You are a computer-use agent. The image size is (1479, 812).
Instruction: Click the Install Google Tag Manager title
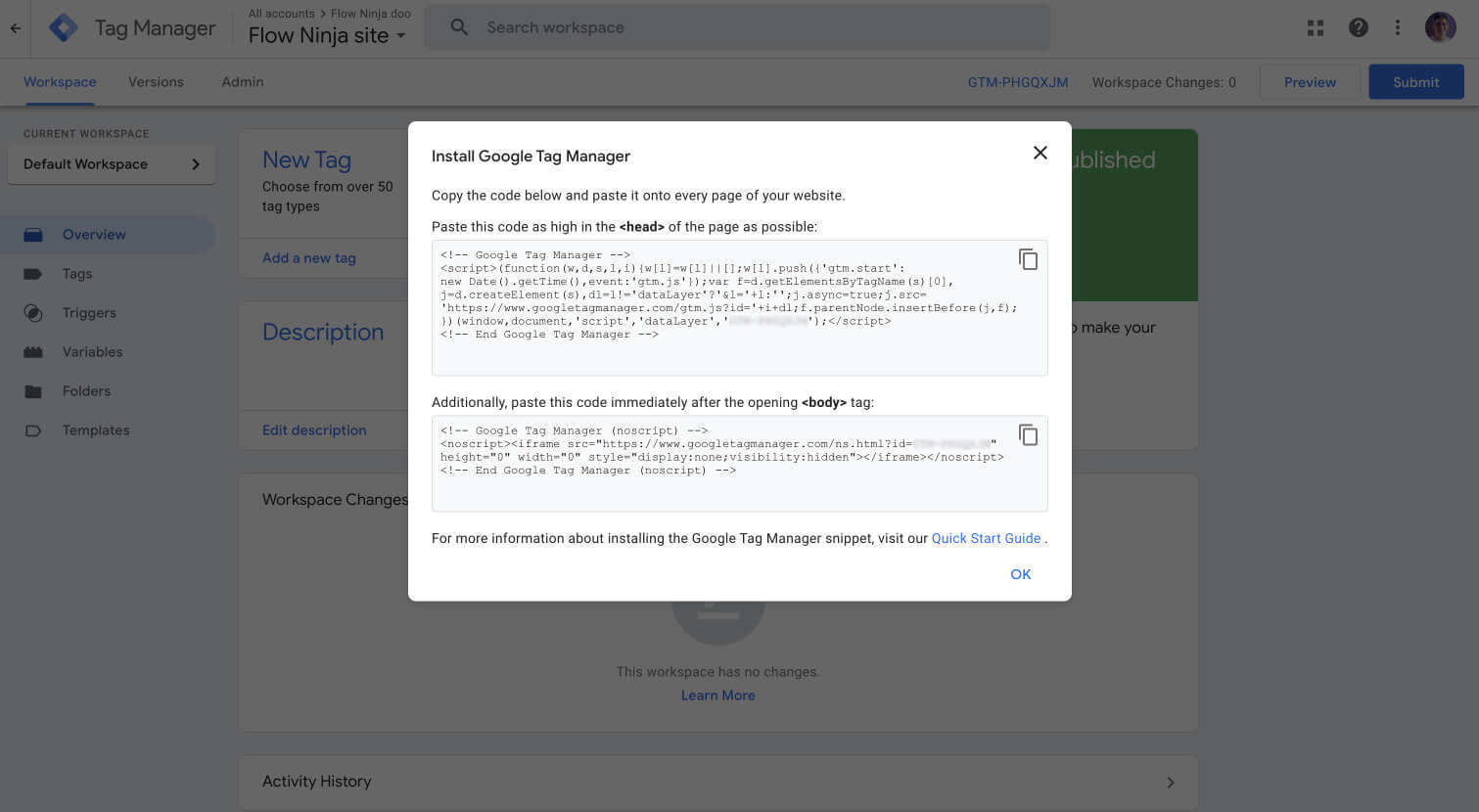tap(531, 157)
